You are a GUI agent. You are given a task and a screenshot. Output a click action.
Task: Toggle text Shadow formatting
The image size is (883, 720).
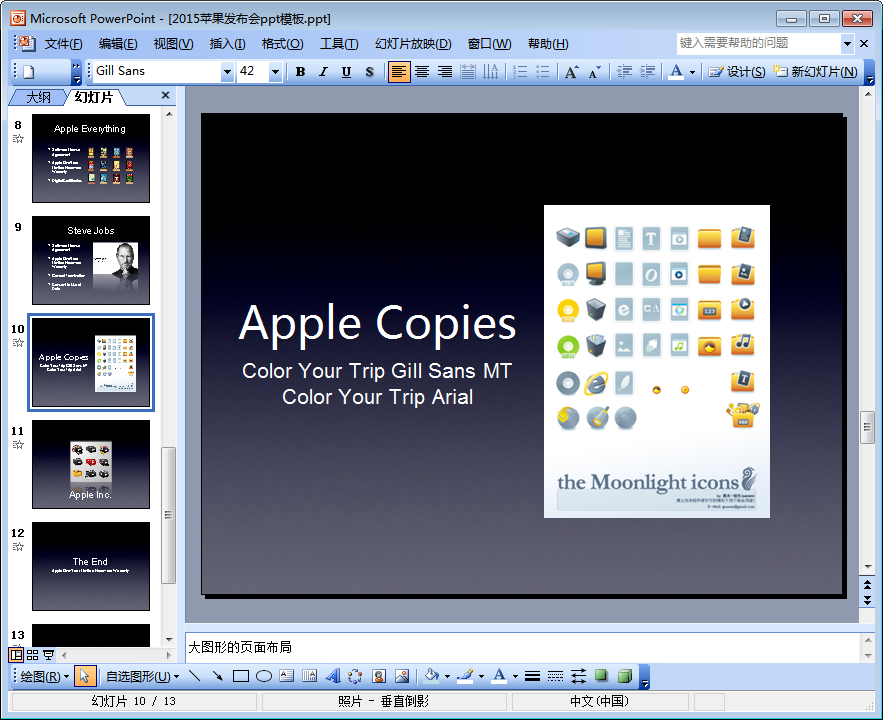pos(369,71)
